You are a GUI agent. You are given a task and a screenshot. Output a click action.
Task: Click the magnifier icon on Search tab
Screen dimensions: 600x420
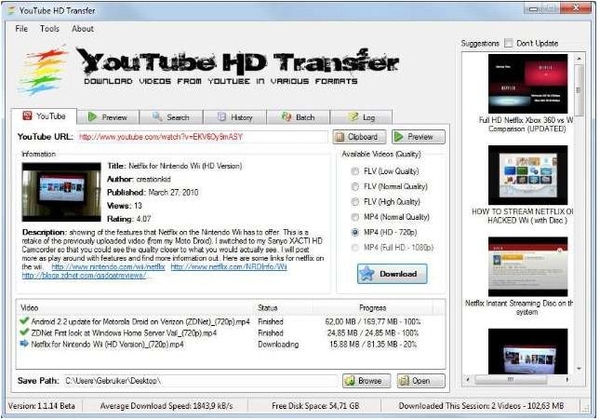157,117
